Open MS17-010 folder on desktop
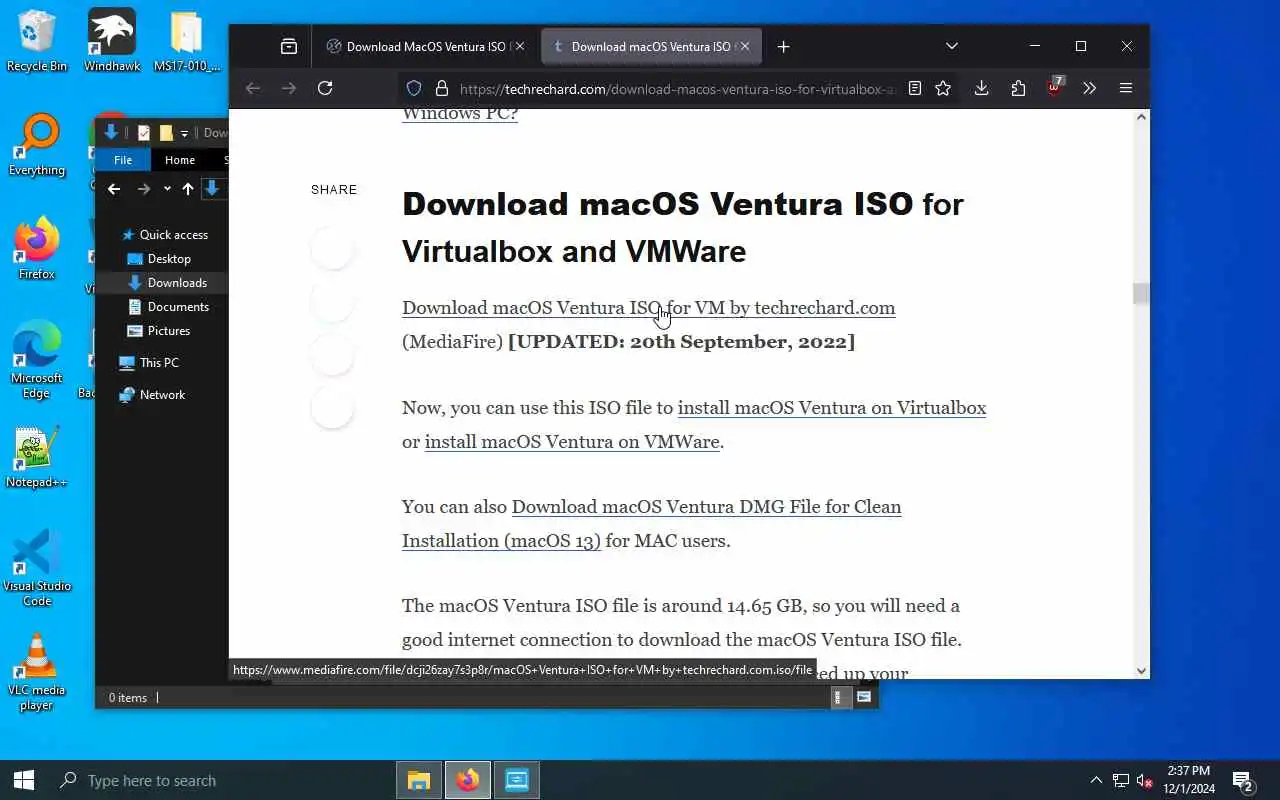 coord(187,41)
